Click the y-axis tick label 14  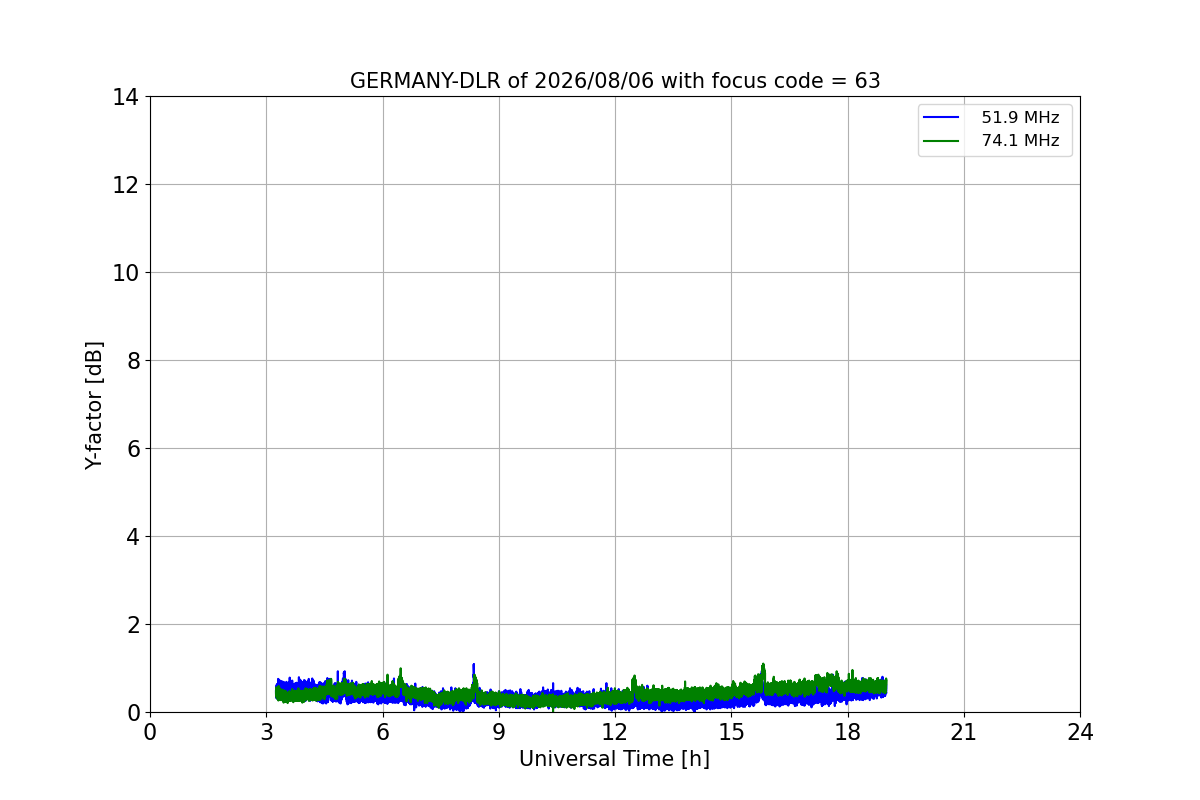point(127,97)
